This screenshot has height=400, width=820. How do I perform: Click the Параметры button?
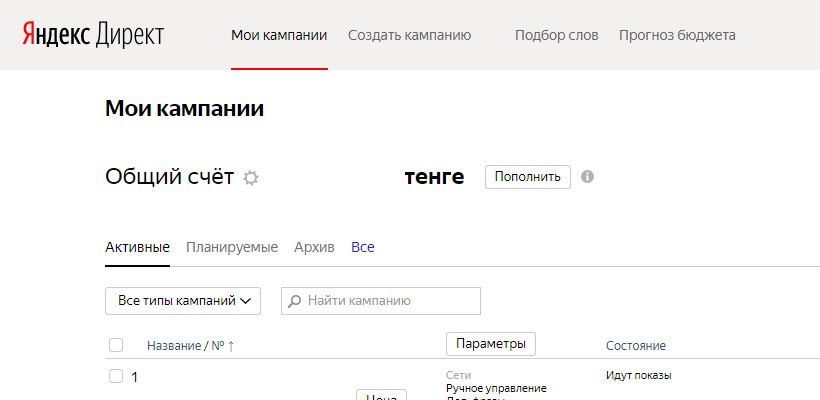click(x=490, y=344)
